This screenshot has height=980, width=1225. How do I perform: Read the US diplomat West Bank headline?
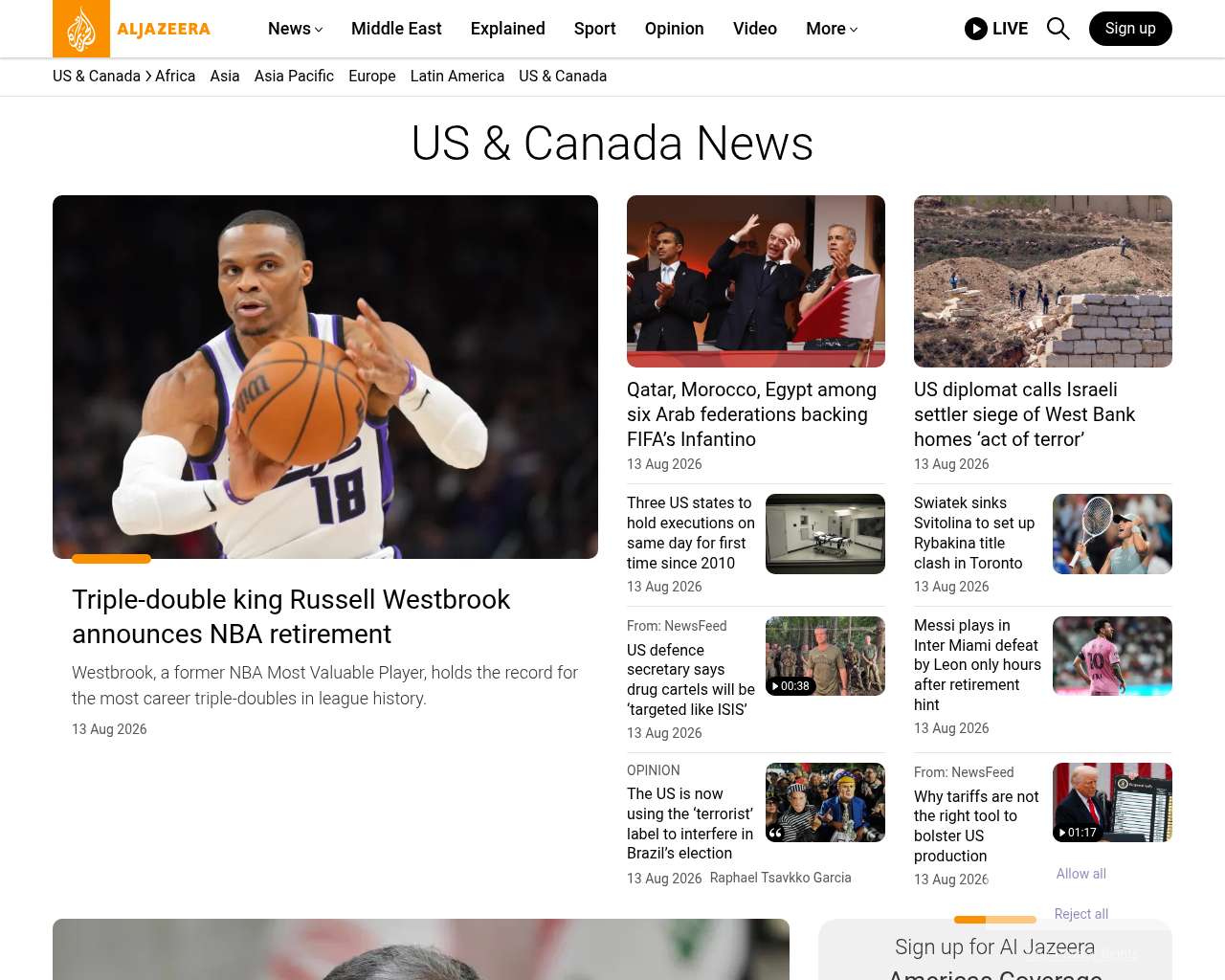(x=1024, y=414)
